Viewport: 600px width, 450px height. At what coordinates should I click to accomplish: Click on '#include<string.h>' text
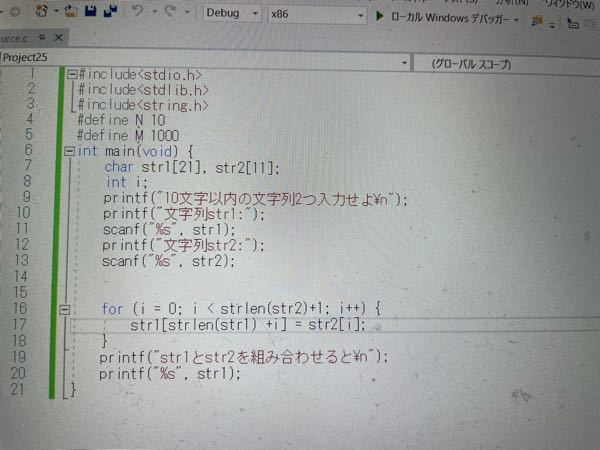143,105
